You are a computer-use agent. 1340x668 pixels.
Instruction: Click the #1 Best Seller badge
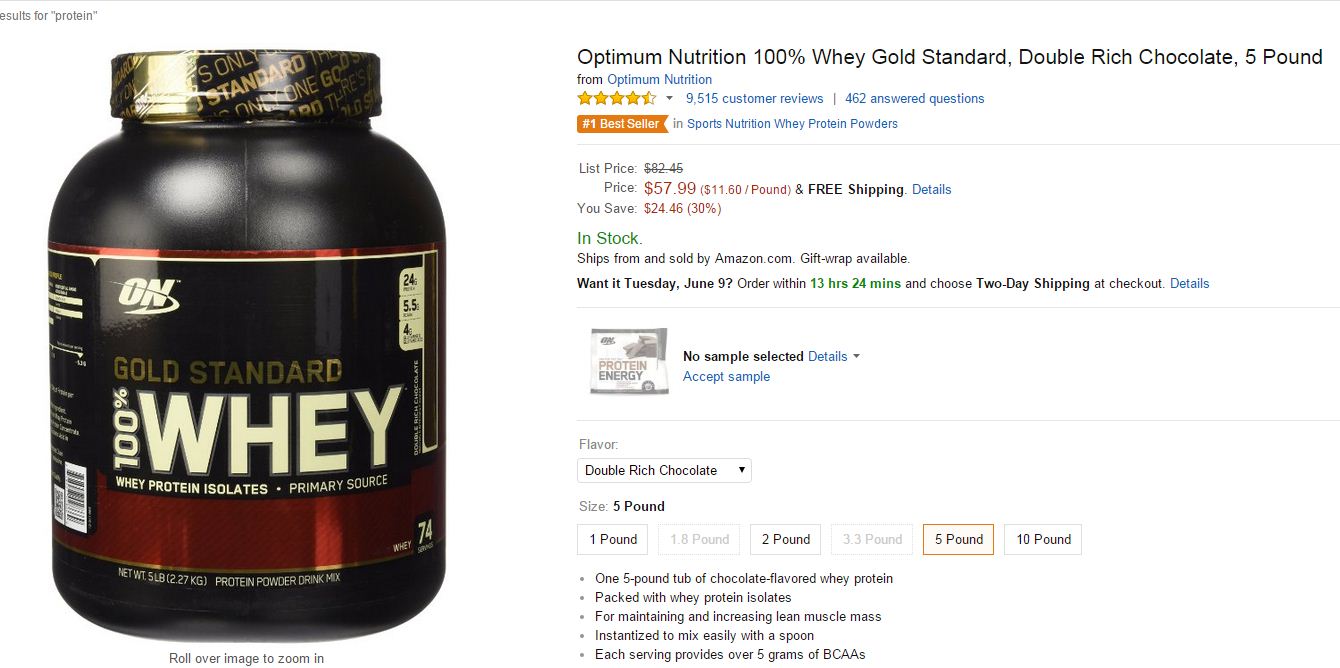pos(622,124)
